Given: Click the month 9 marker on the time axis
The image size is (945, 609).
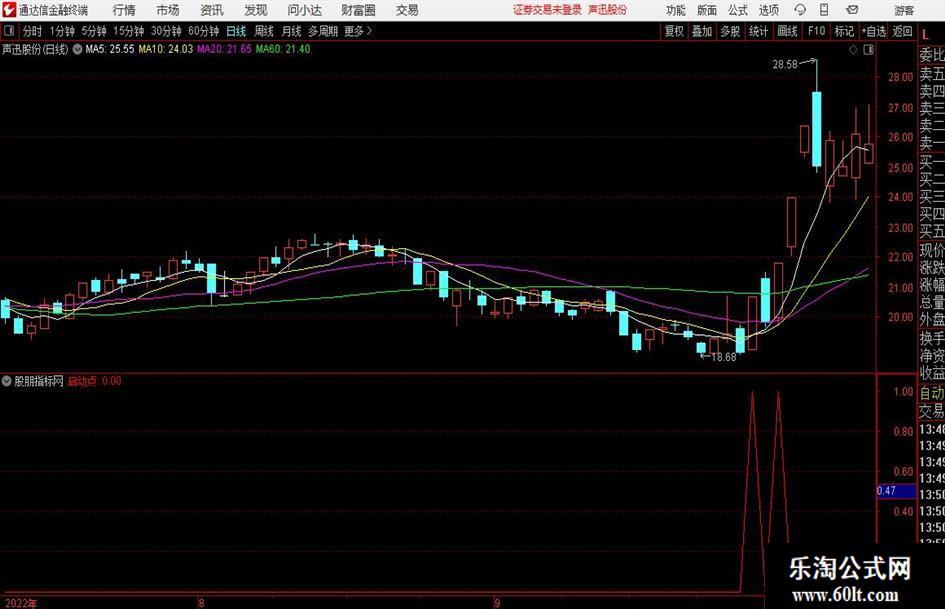Looking at the screenshot, I should 497,603.
